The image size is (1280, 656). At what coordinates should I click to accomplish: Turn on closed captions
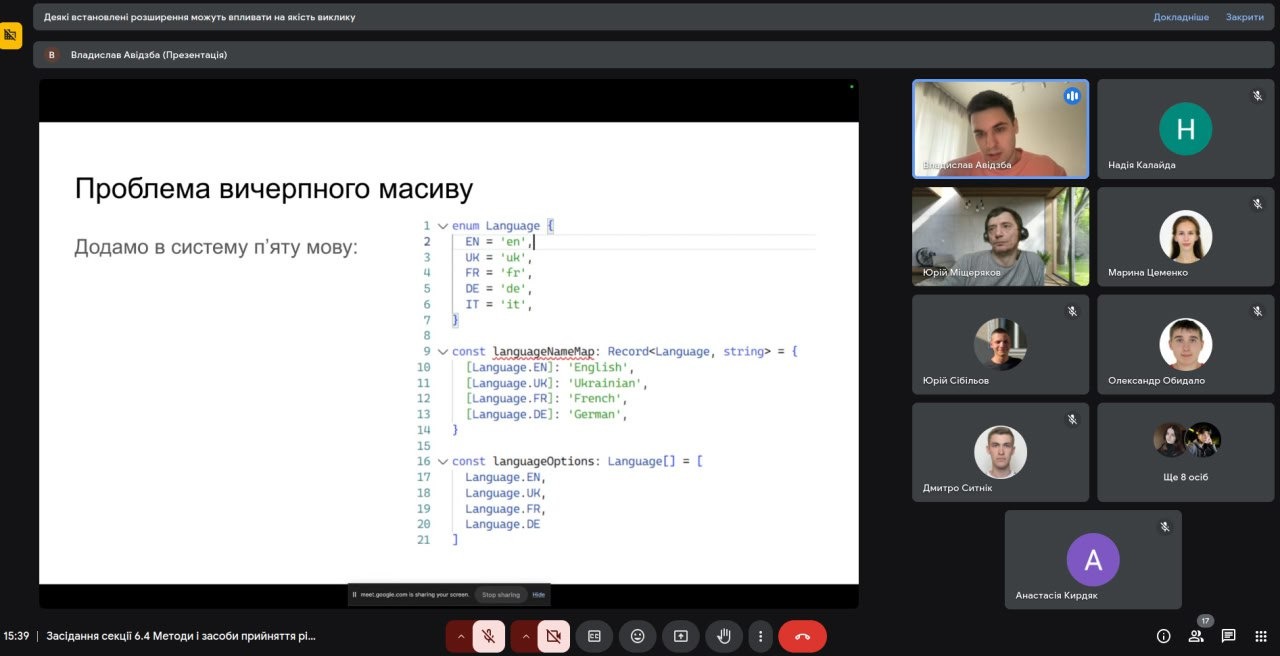click(594, 636)
